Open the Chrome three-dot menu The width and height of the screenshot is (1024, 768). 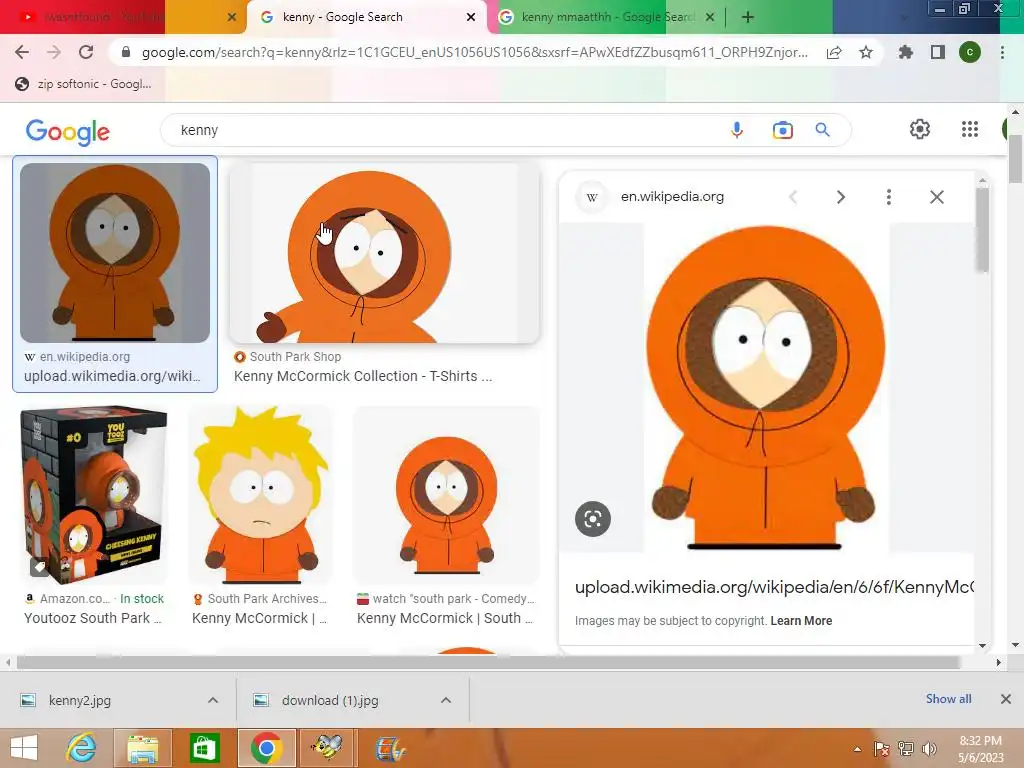click(1002, 52)
